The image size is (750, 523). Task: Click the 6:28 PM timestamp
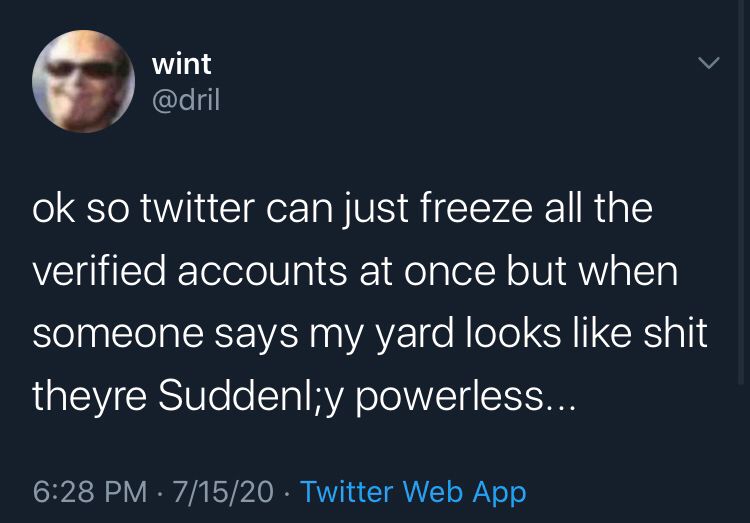tap(90, 492)
